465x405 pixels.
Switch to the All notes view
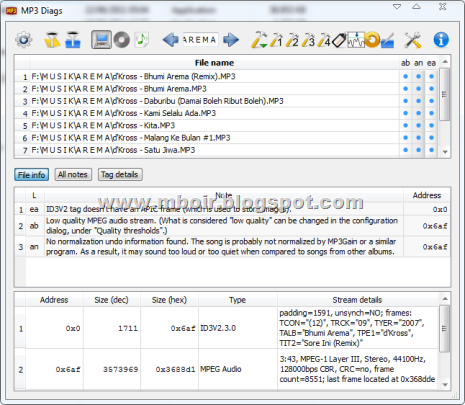click(x=73, y=175)
